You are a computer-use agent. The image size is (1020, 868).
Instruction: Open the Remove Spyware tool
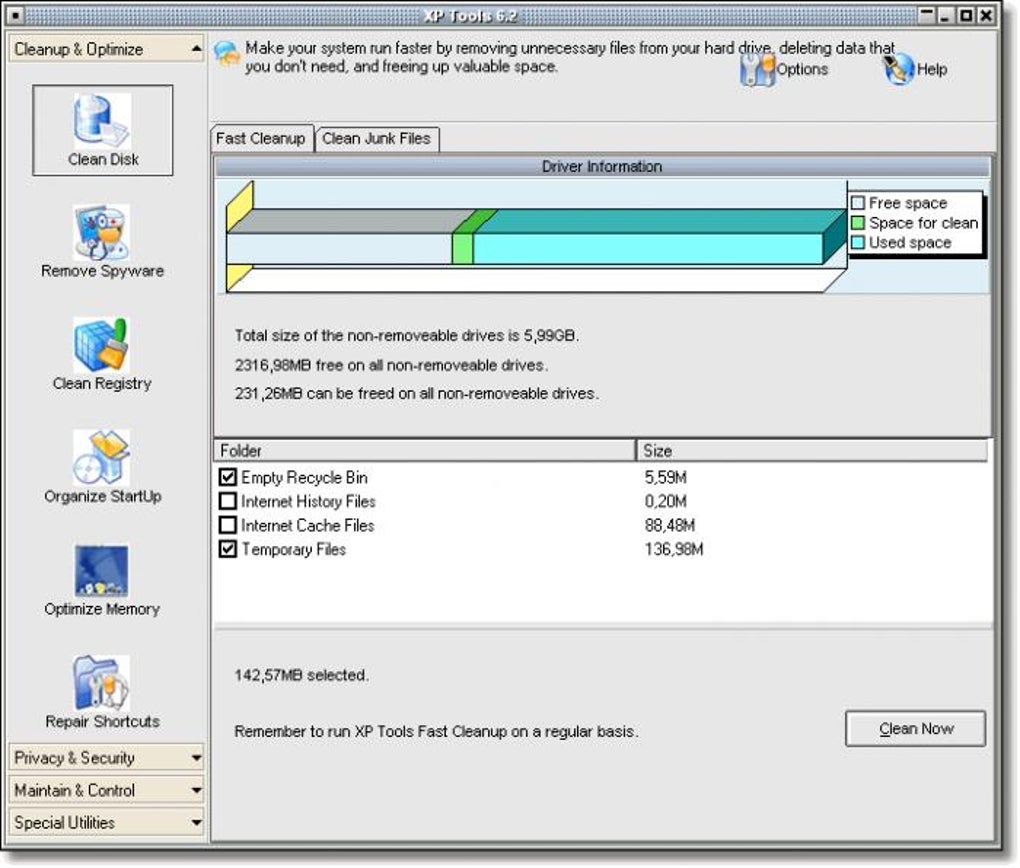point(103,238)
